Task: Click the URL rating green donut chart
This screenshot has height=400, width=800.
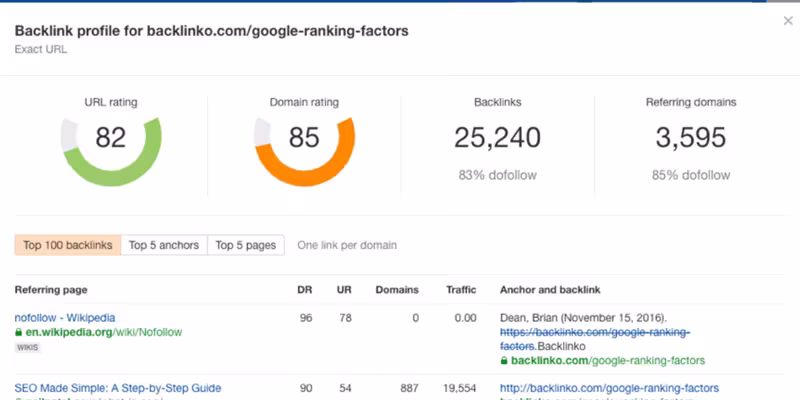Action: [x=111, y=151]
